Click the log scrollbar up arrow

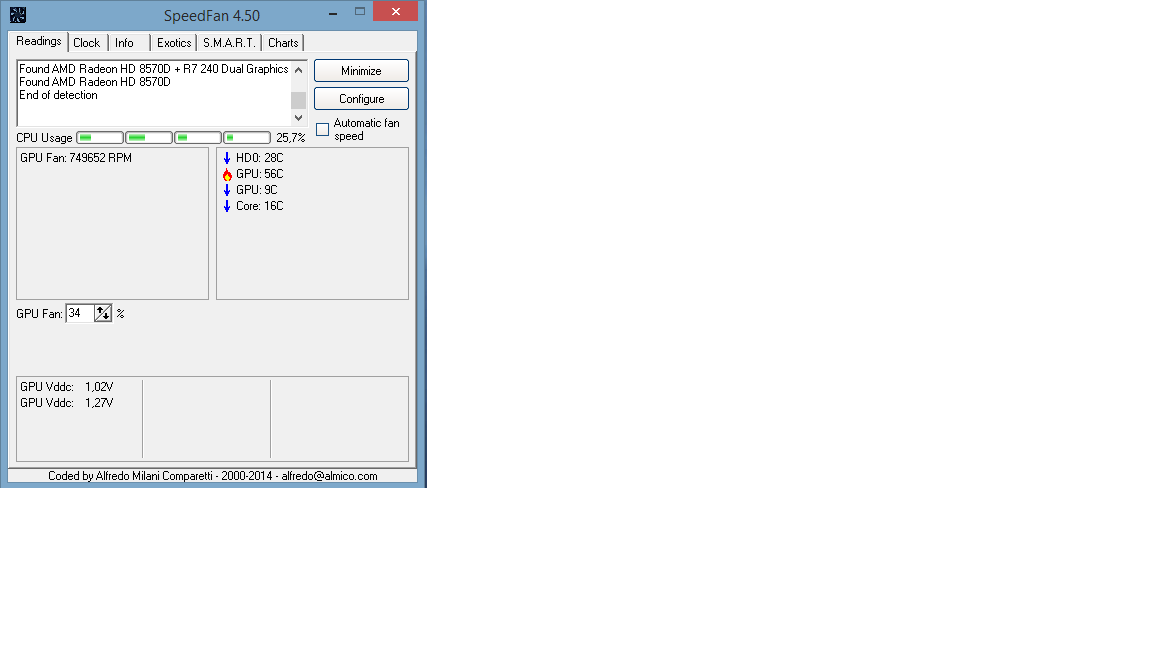click(298, 70)
